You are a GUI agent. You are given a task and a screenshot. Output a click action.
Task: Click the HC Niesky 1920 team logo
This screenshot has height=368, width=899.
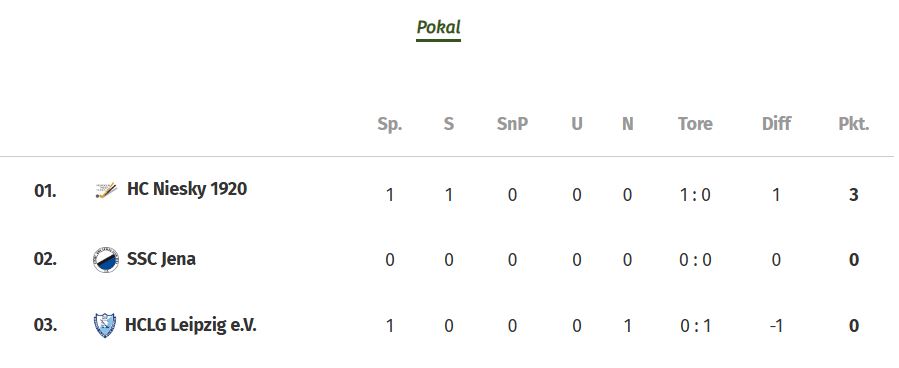coord(105,190)
